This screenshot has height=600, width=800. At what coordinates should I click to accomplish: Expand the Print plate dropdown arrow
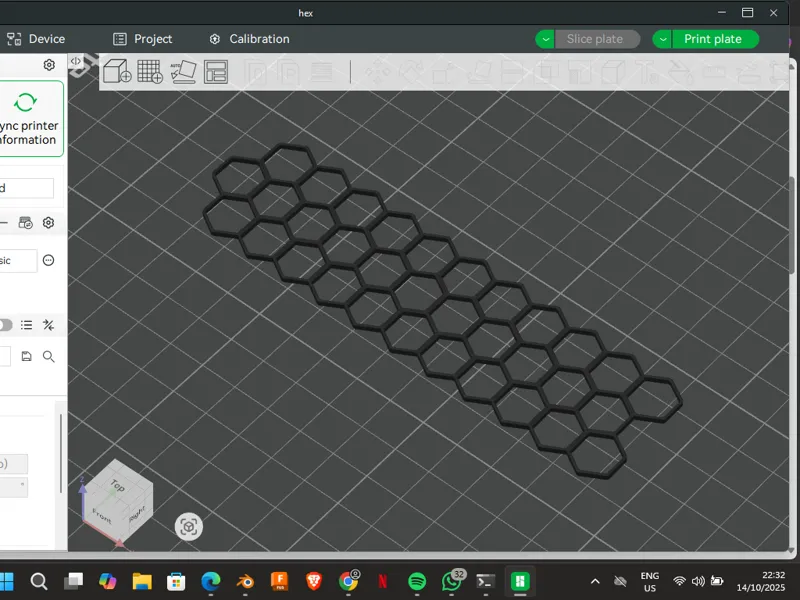coord(662,39)
